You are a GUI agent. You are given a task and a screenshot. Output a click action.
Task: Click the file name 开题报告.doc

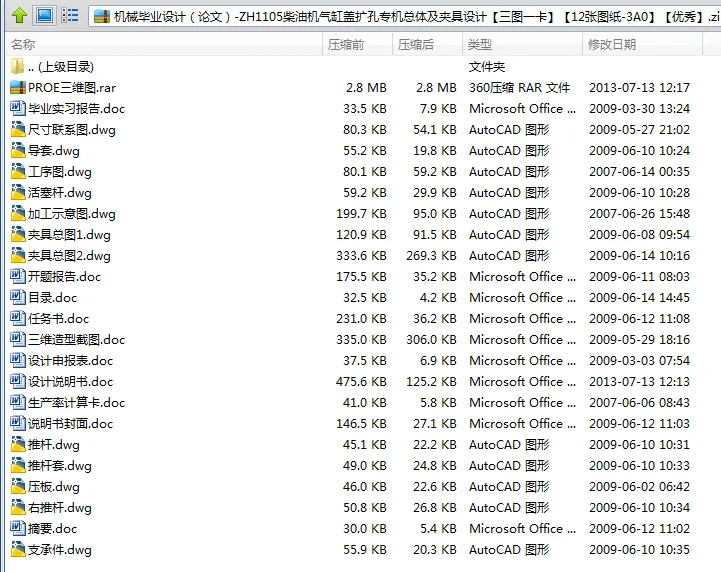[64, 277]
